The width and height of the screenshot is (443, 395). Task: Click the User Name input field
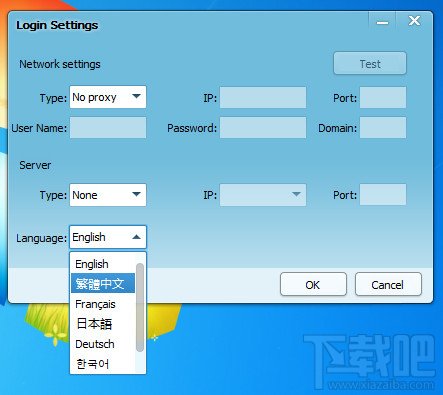[x=108, y=127]
